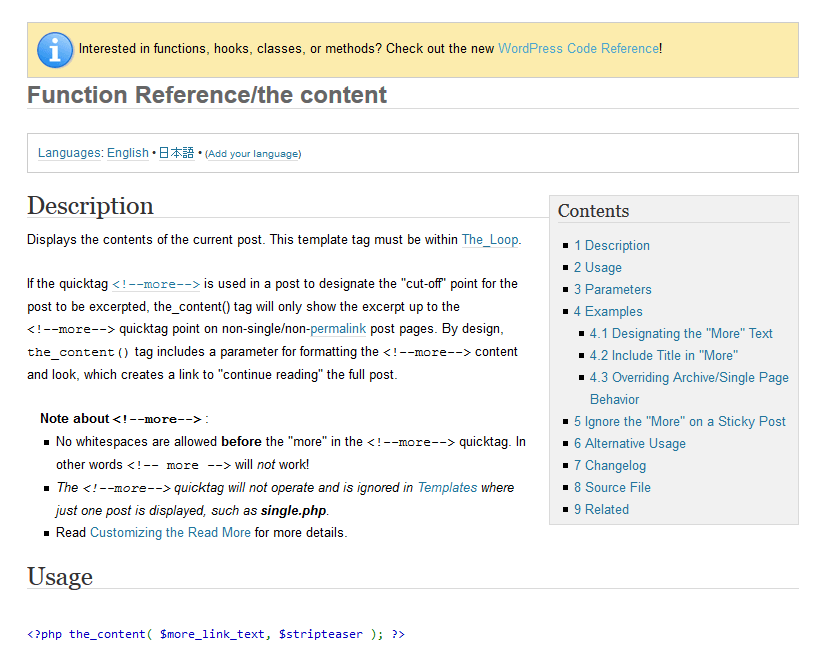Click the Languages link
Viewport: 813px width, 664px height.
[x=69, y=153]
